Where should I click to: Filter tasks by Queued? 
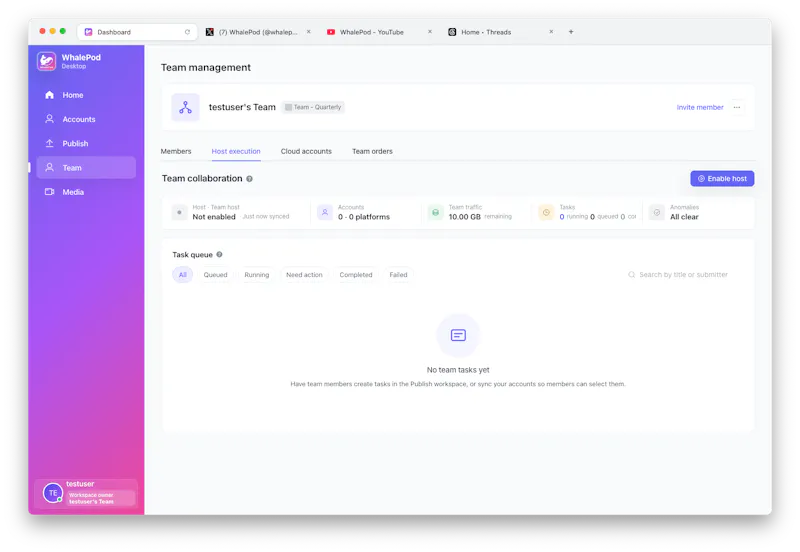(x=215, y=274)
